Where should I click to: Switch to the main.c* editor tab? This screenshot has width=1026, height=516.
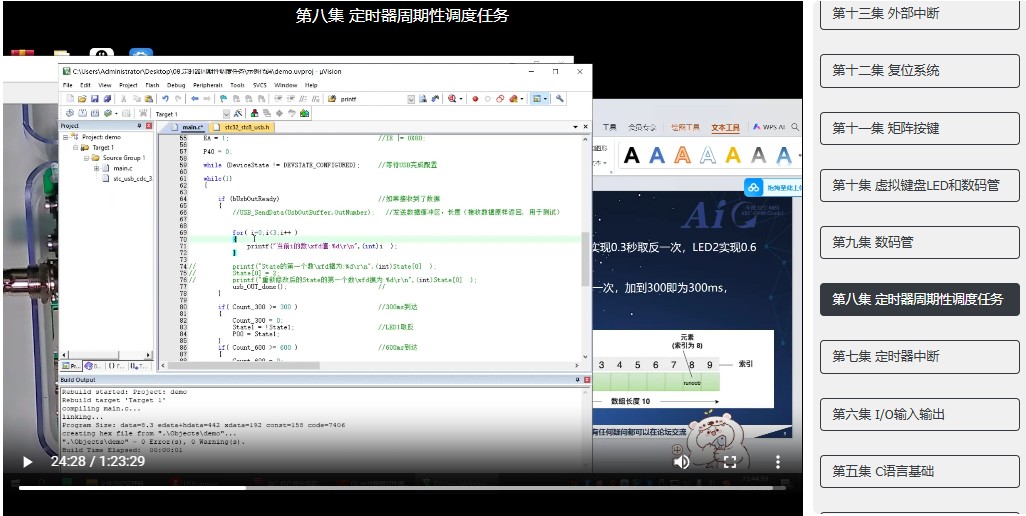click(x=186, y=128)
